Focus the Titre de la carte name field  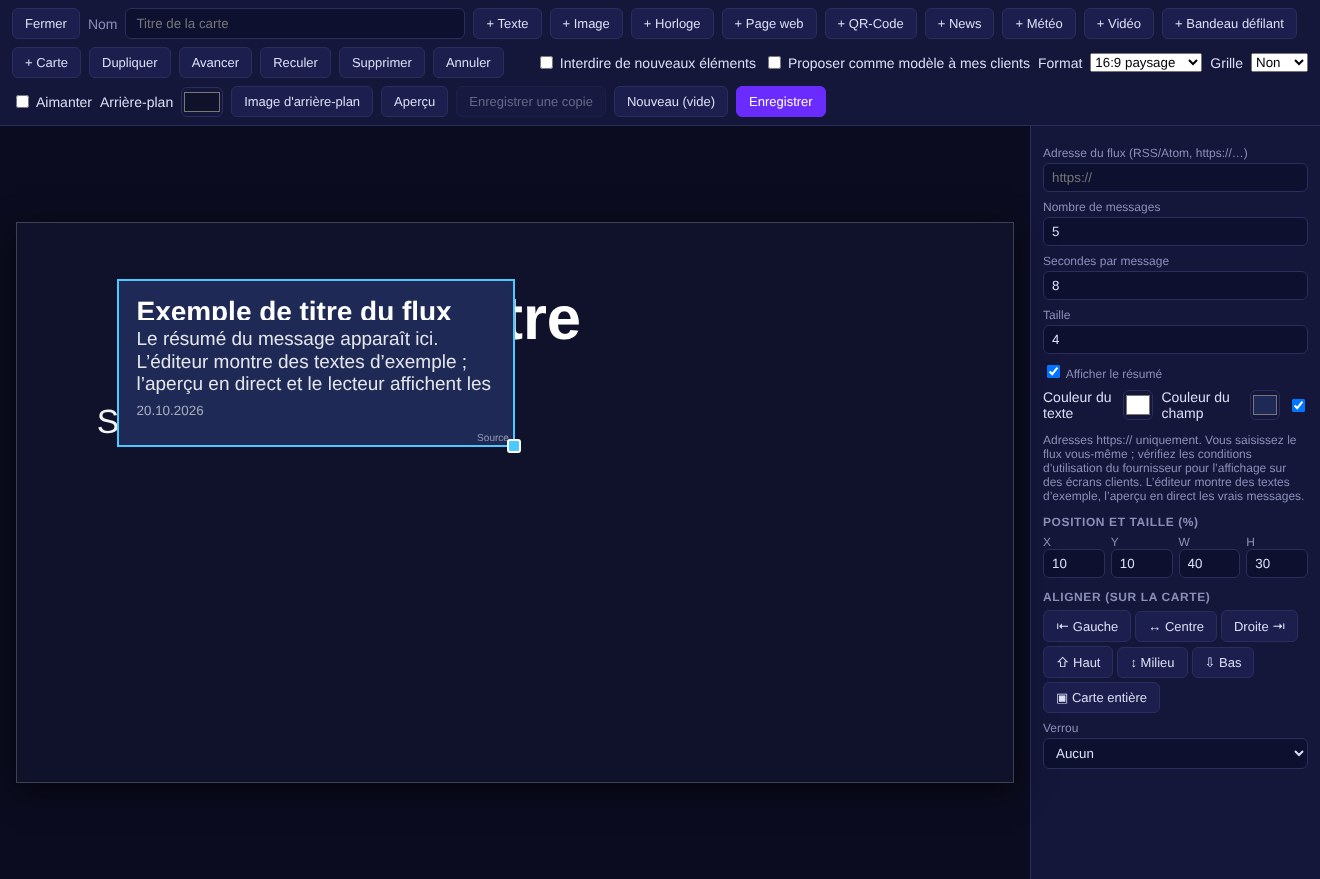pos(295,23)
